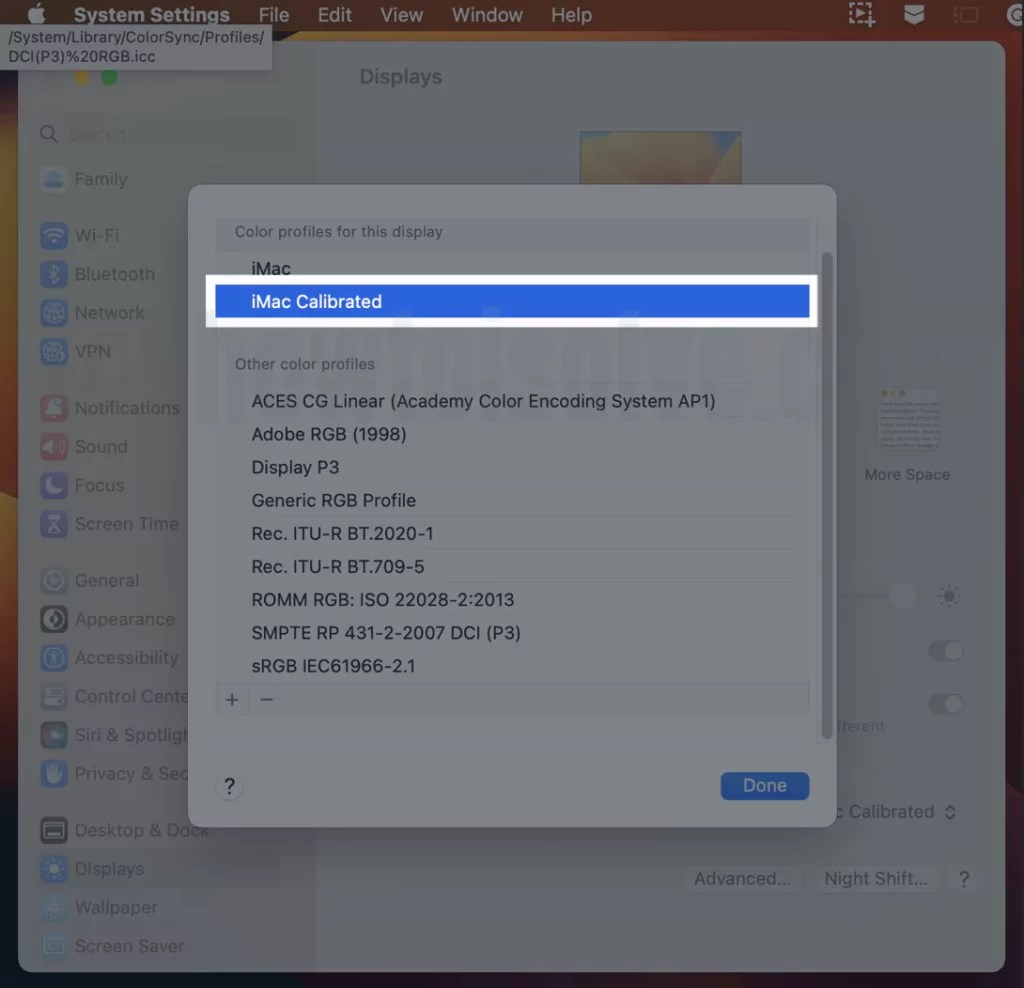Open Notifications settings from the sidebar
The height and width of the screenshot is (988, 1024).
[125, 408]
